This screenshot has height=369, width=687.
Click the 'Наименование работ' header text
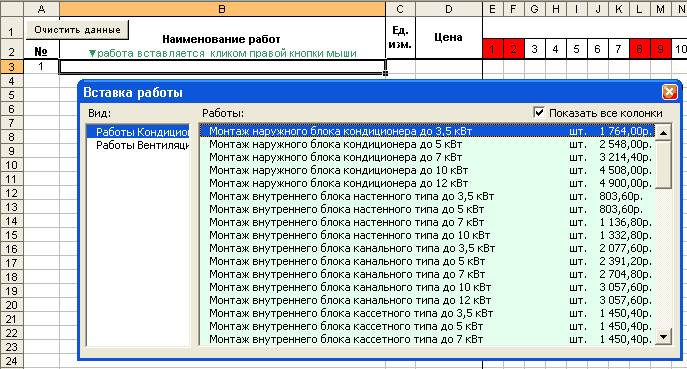[221, 39]
